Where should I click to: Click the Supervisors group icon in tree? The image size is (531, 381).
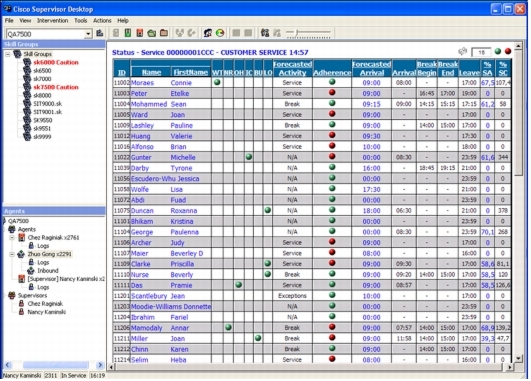coord(12,295)
